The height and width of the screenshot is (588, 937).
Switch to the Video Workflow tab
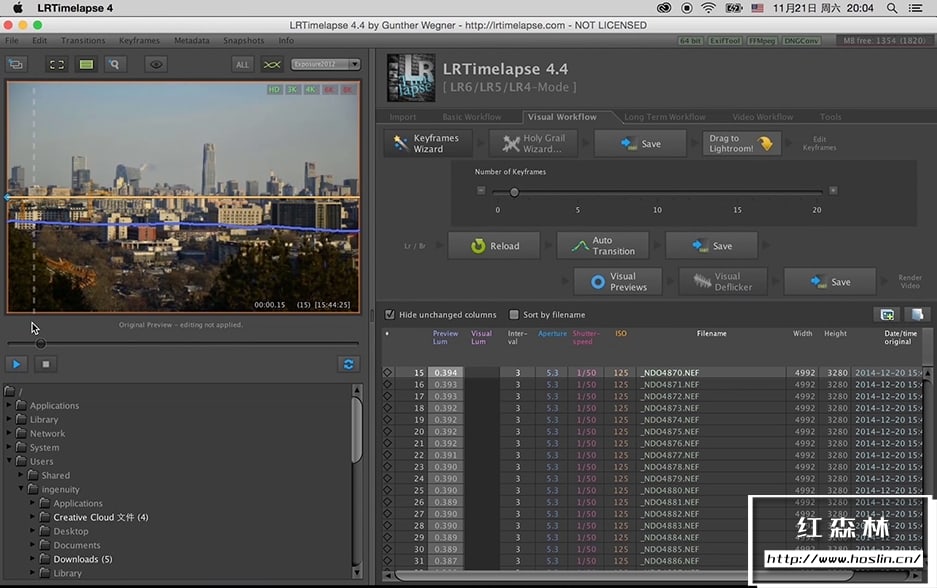763,117
